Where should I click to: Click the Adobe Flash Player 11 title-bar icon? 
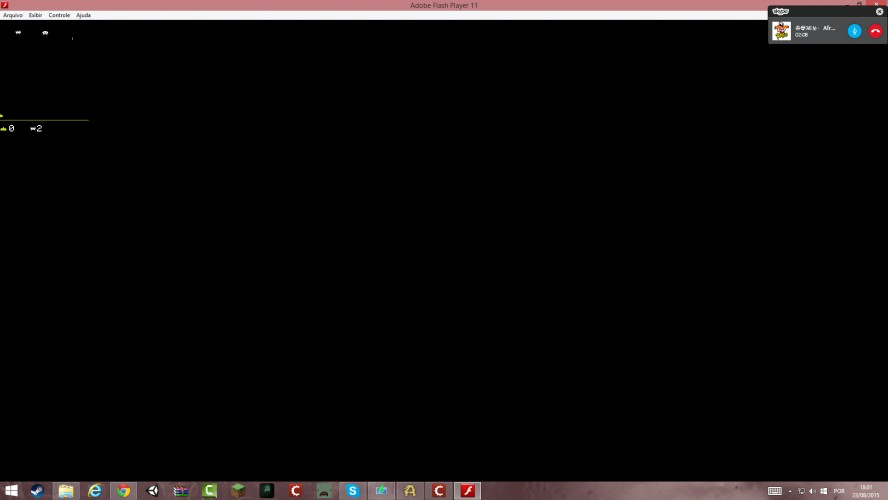[x=5, y=5]
